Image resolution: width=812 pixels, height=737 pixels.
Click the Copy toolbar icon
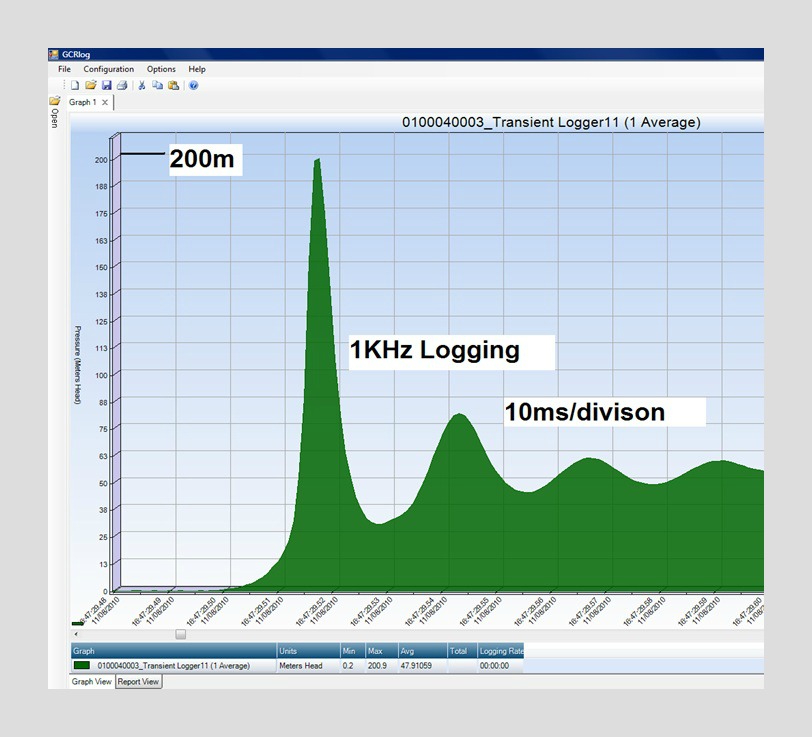(x=157, y=86)
